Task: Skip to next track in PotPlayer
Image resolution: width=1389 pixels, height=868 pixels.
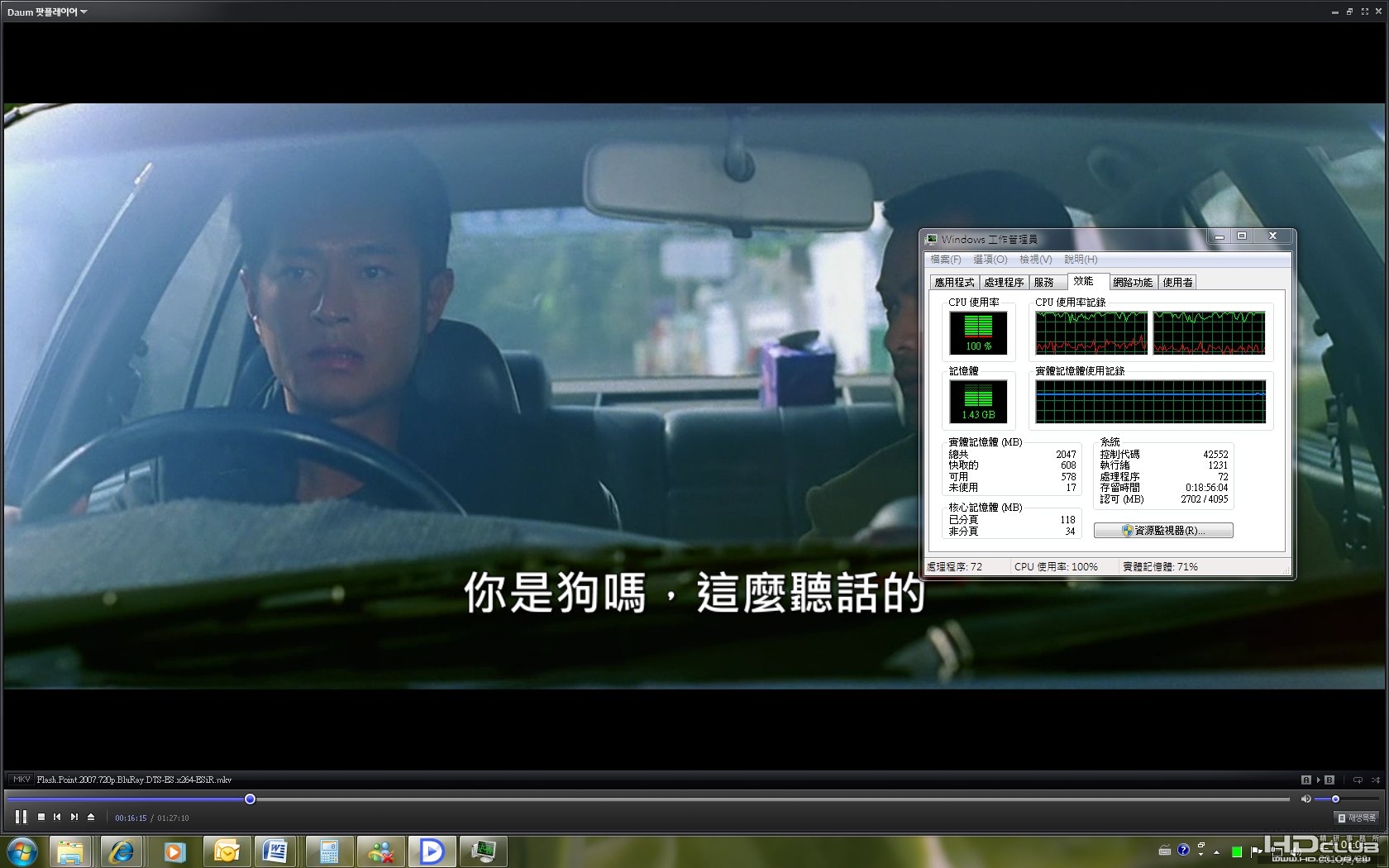Action: 74,817
